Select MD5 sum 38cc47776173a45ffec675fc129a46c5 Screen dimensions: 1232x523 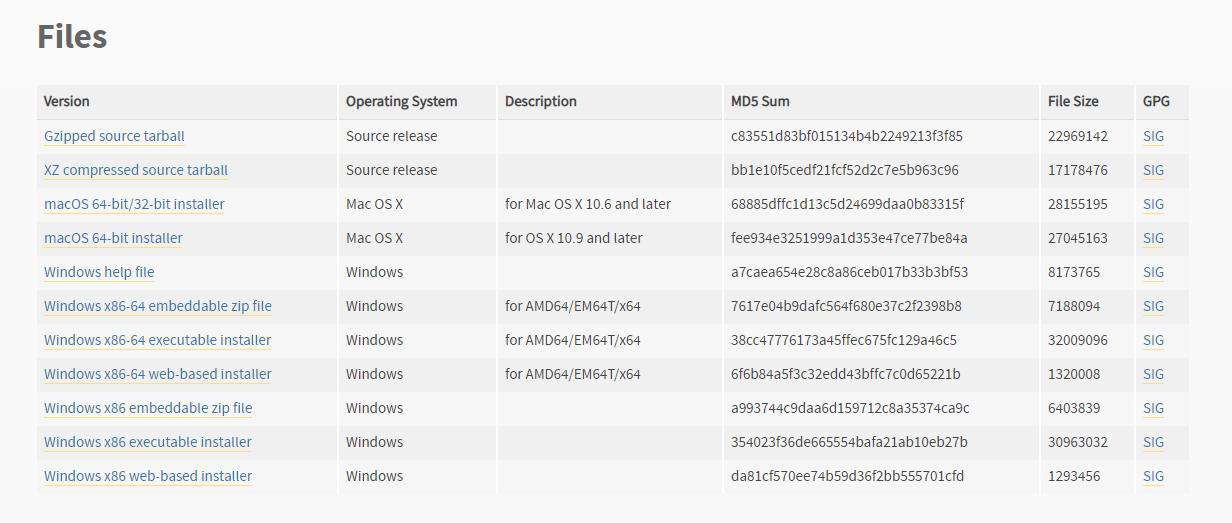pyautogui.click(x=844, y=340)
